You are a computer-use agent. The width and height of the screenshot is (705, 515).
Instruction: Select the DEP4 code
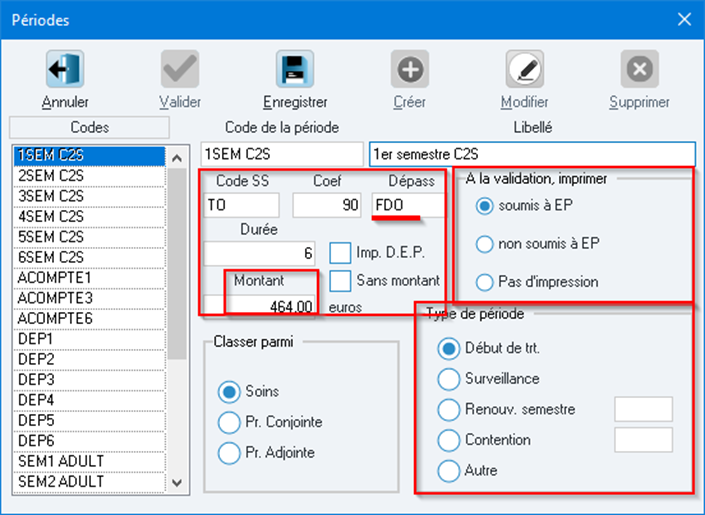tap(89, 400)
